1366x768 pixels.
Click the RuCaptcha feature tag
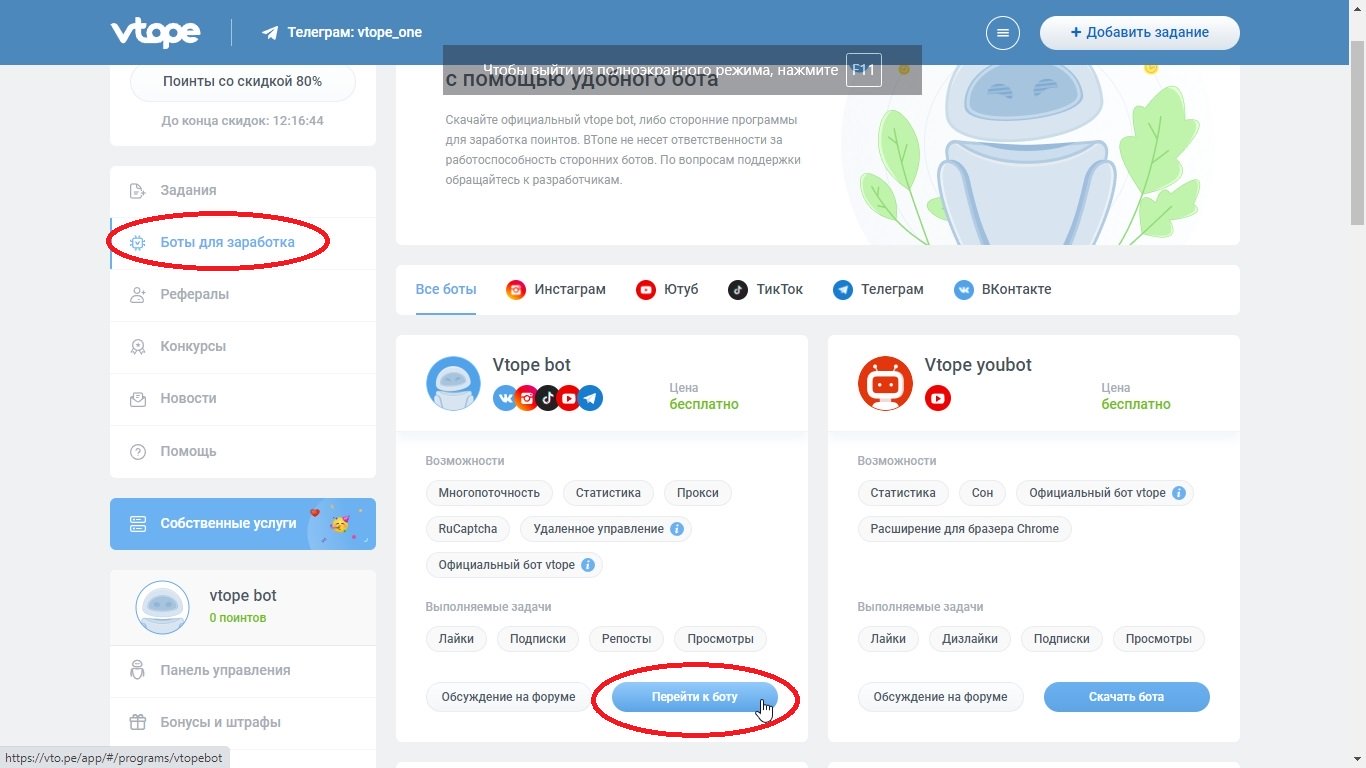click(468, 529)
